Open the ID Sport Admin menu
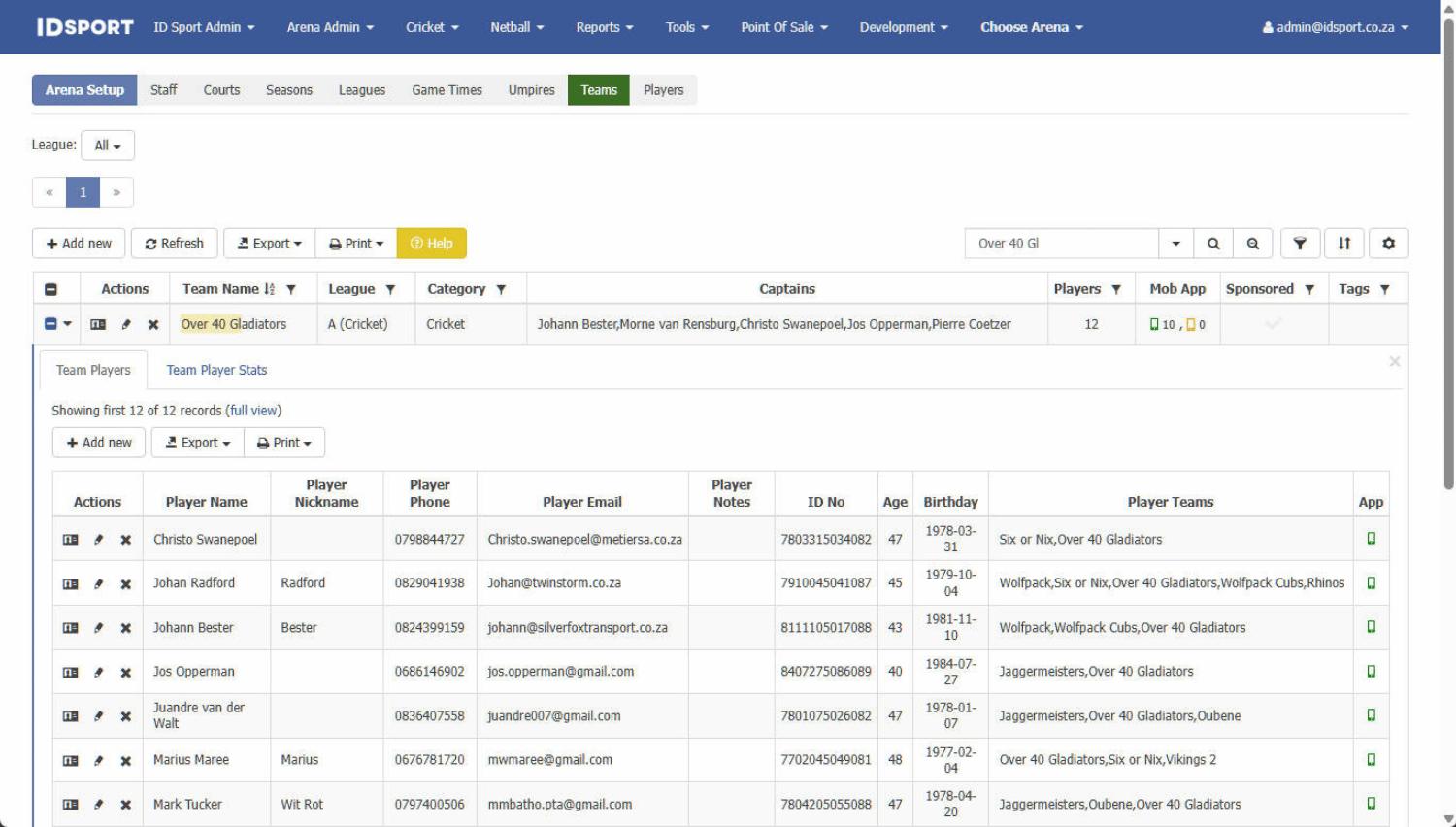The width and height of the screenshot is (1456, 827). click(x=204, y=27)
